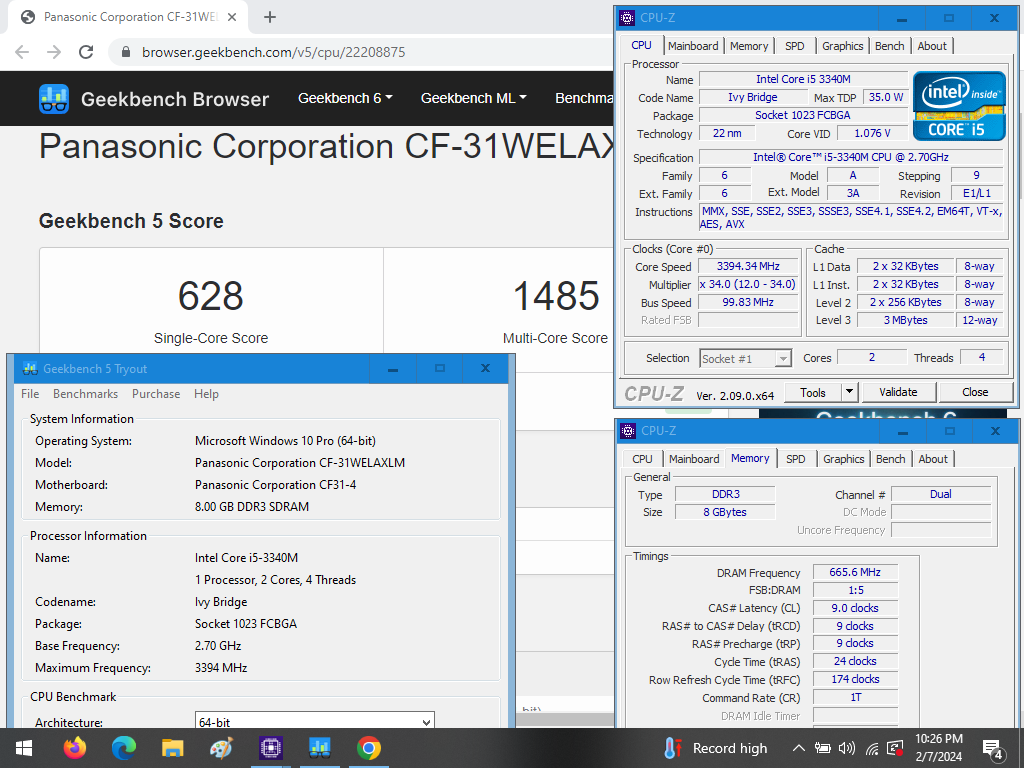Image resolution: width=1024 pixels, height=768 pixels.
Task: Expand the Geekbench ML dropdown menu
Action: [x=473, y=98]
